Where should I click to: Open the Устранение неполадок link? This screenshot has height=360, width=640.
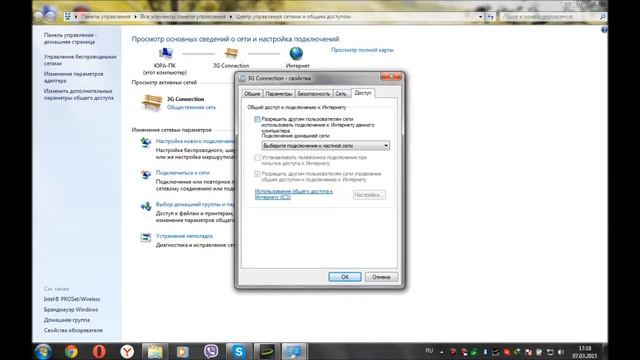click(x=184, y=236)
